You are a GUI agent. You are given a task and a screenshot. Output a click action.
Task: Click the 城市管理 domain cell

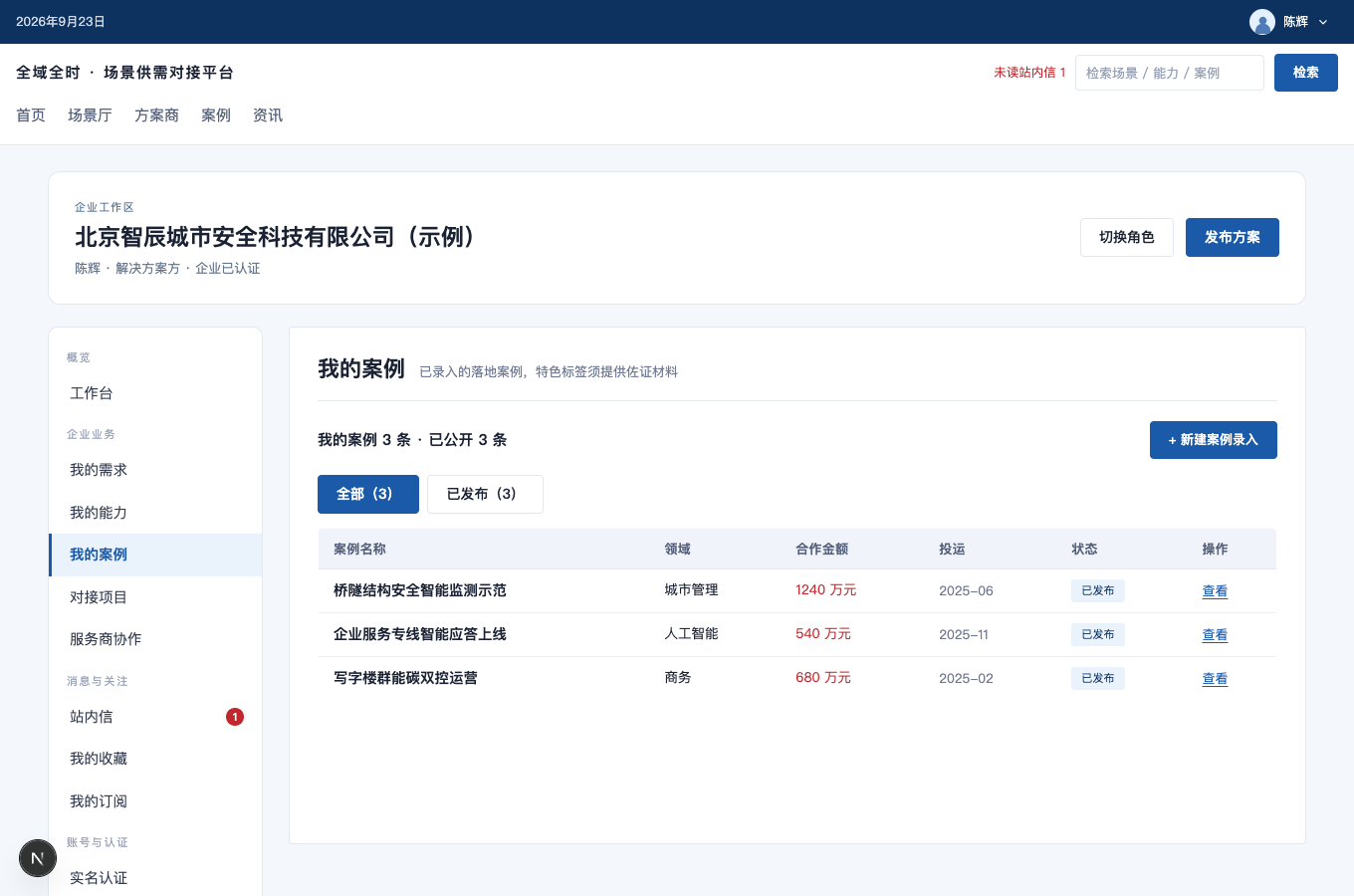pos(691,590)
